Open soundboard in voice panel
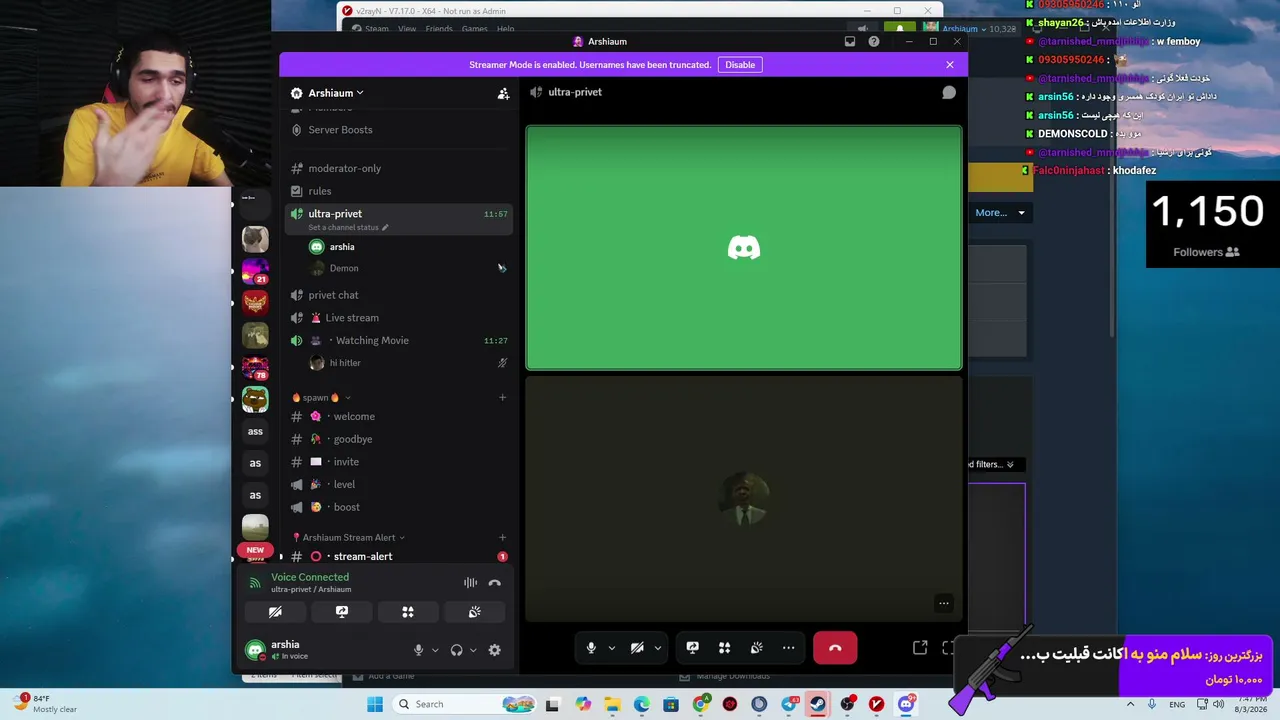 tap(474, 612)
